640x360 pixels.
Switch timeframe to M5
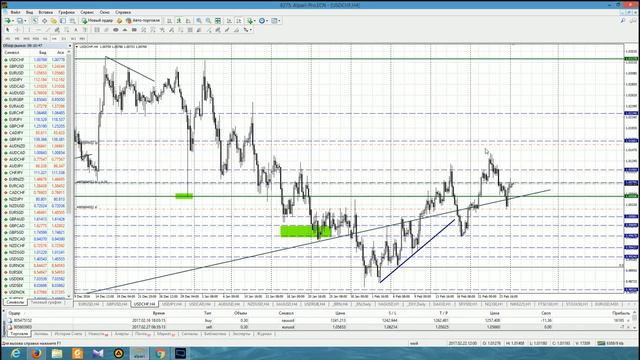click(x=17, y=39)
